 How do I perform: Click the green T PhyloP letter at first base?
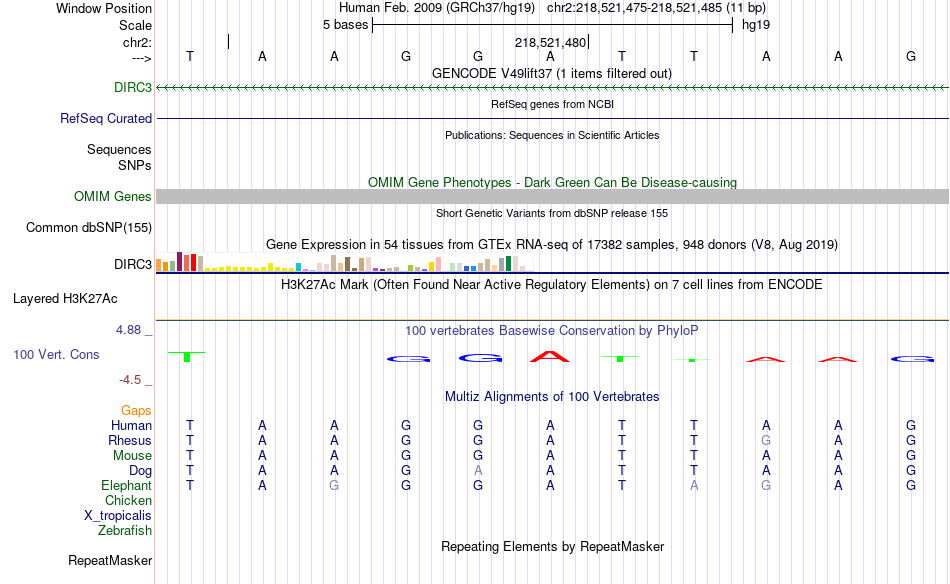click(187, 356)
